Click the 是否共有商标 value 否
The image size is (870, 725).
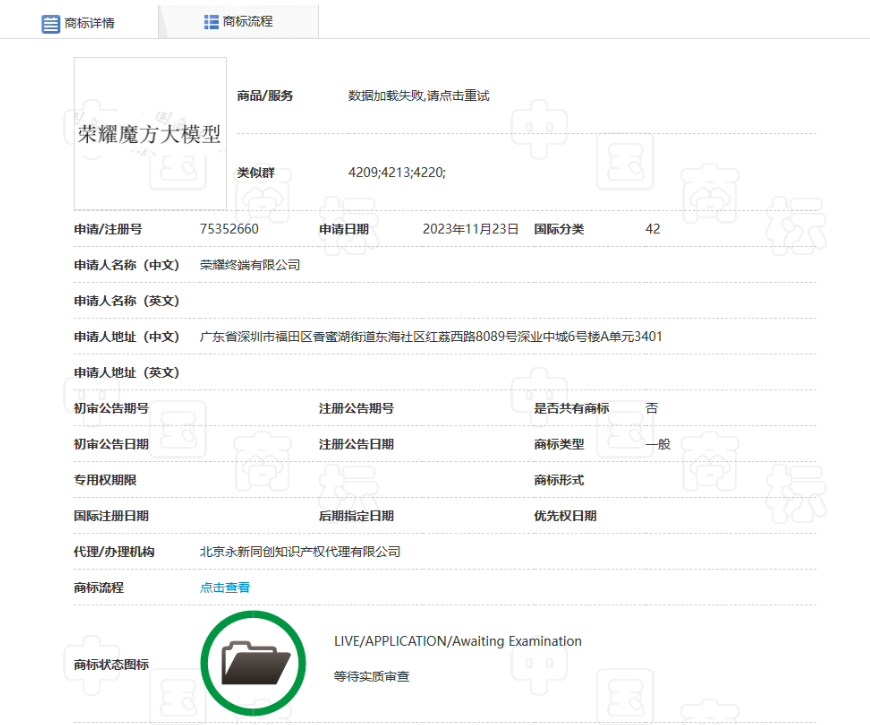click(x=651, y=408)
